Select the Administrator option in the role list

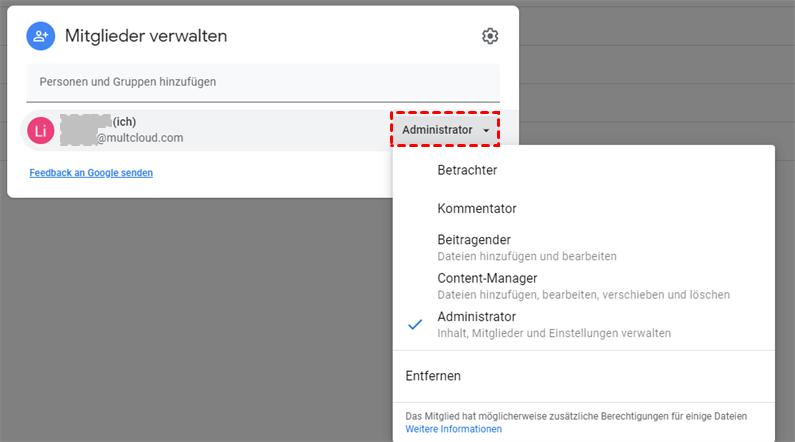click(x=476, y=316)
